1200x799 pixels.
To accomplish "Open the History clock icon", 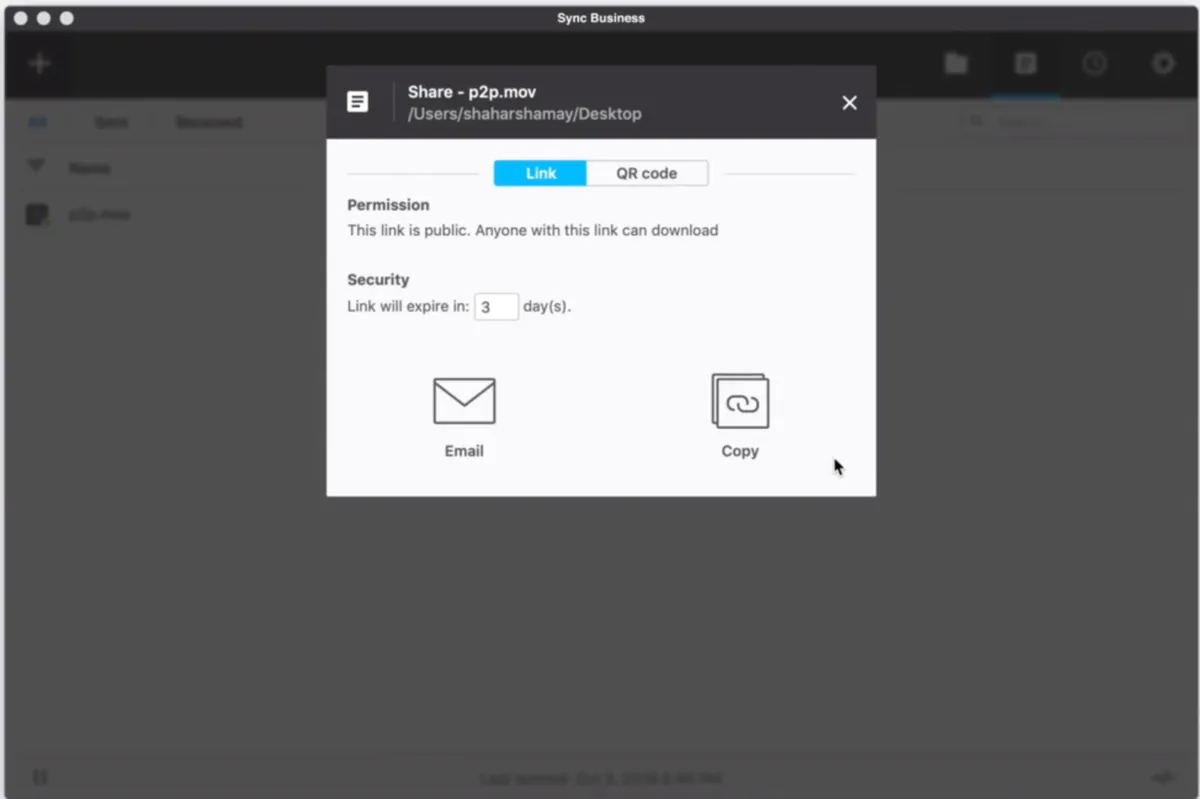I will coord(1094,63).
